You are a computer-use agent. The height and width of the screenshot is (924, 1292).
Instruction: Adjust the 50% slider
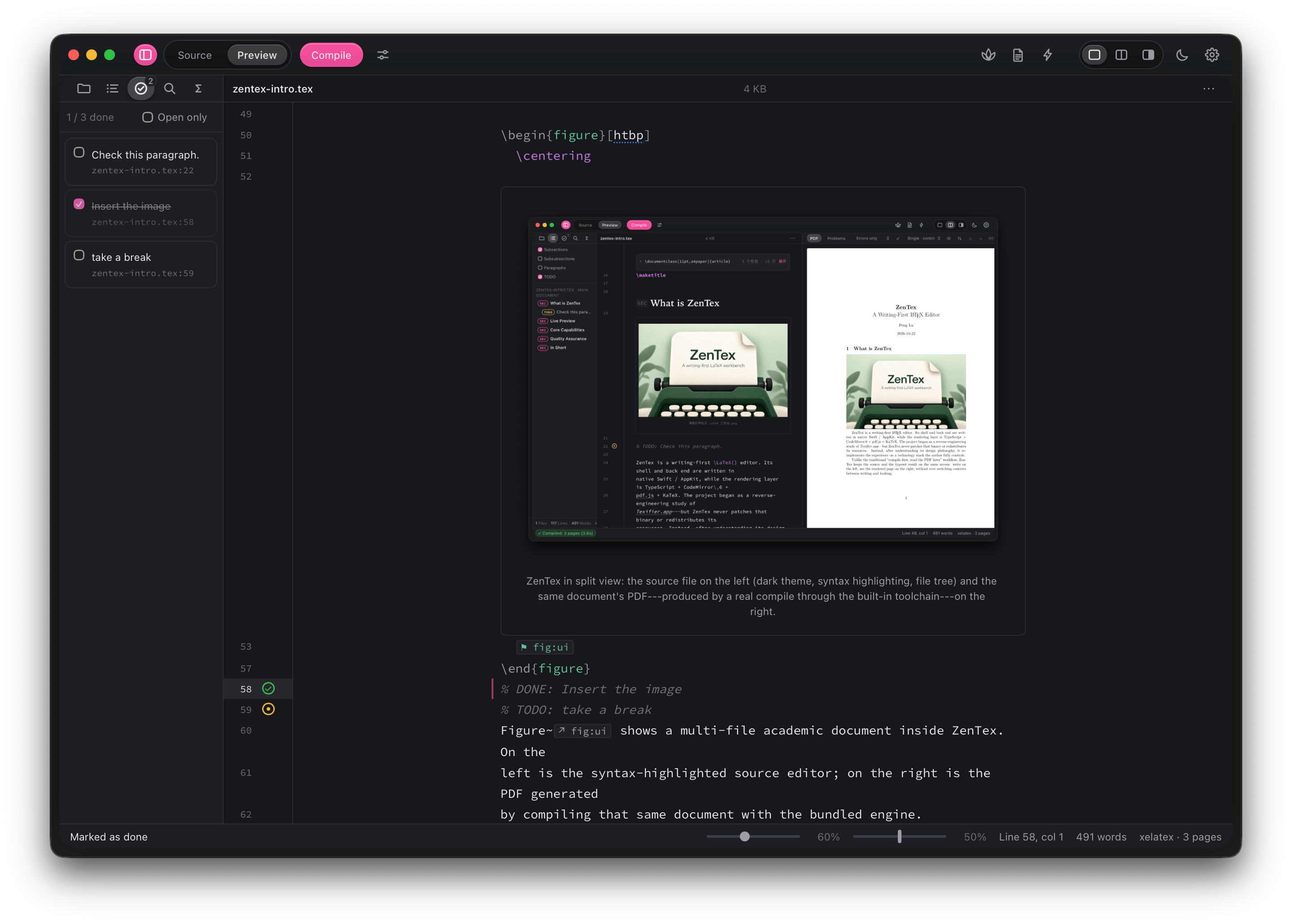[x=900, y=836]
